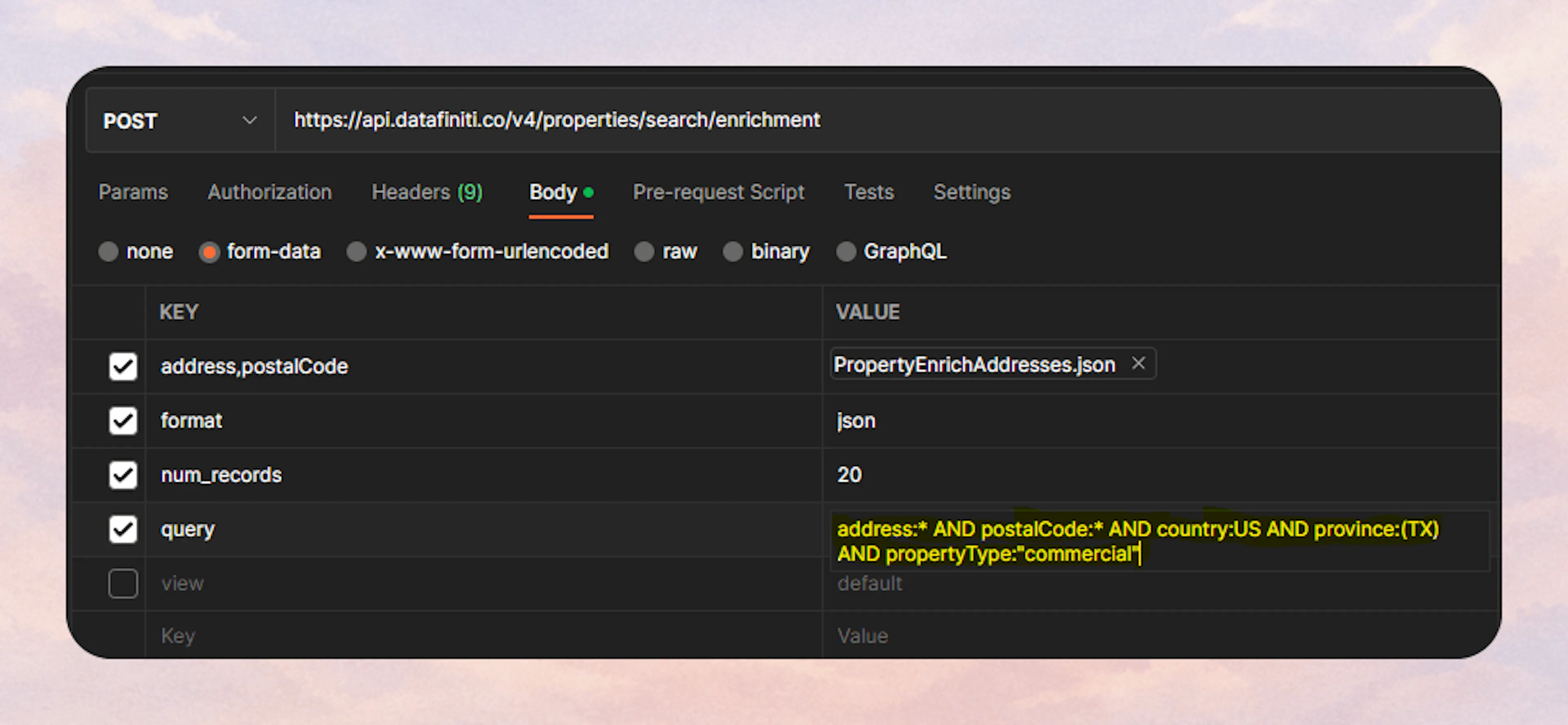Enable the view parameter row
The image size is (1568, 725).
pyautogui.click(x=123, y=583)
